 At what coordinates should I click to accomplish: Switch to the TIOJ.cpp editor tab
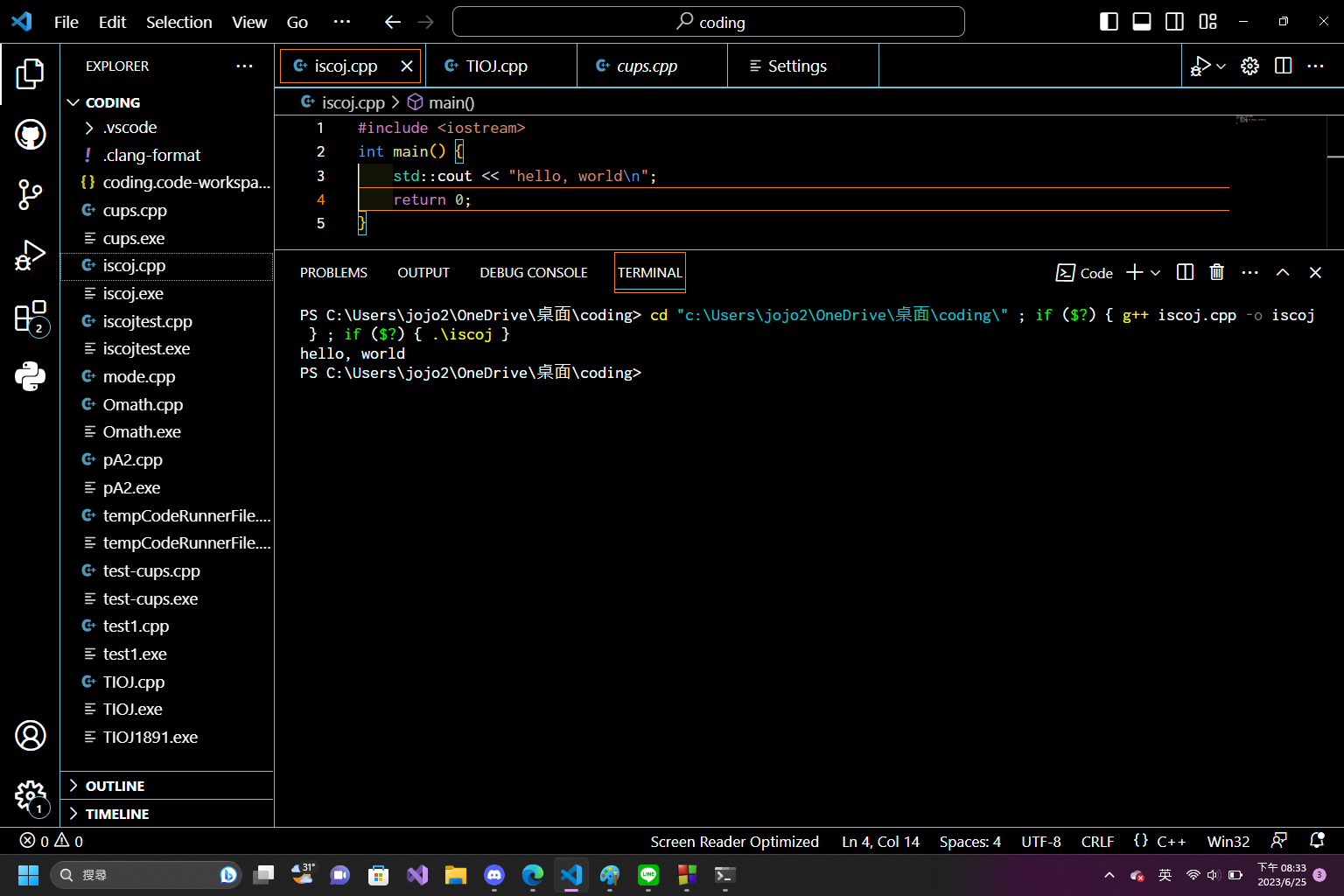pyautogui.click(x=496, y=66)
